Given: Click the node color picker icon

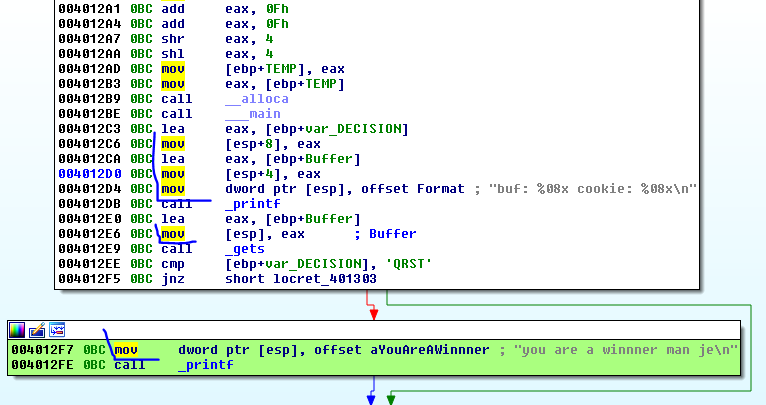Looking at the screenshot, I should coord(17,329).
